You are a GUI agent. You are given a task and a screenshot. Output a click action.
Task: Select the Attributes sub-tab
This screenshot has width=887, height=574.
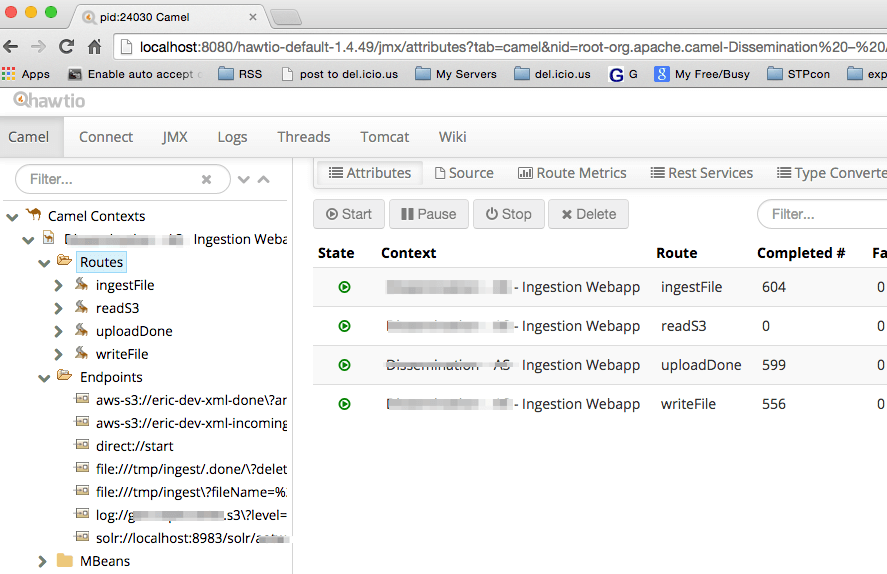[370, 173]
